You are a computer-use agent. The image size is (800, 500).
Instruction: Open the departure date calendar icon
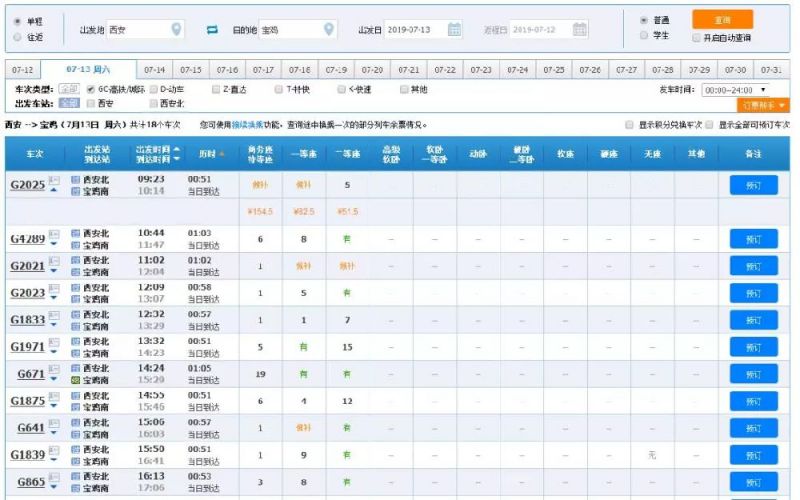pyautogui.click(x=454, y=29)
